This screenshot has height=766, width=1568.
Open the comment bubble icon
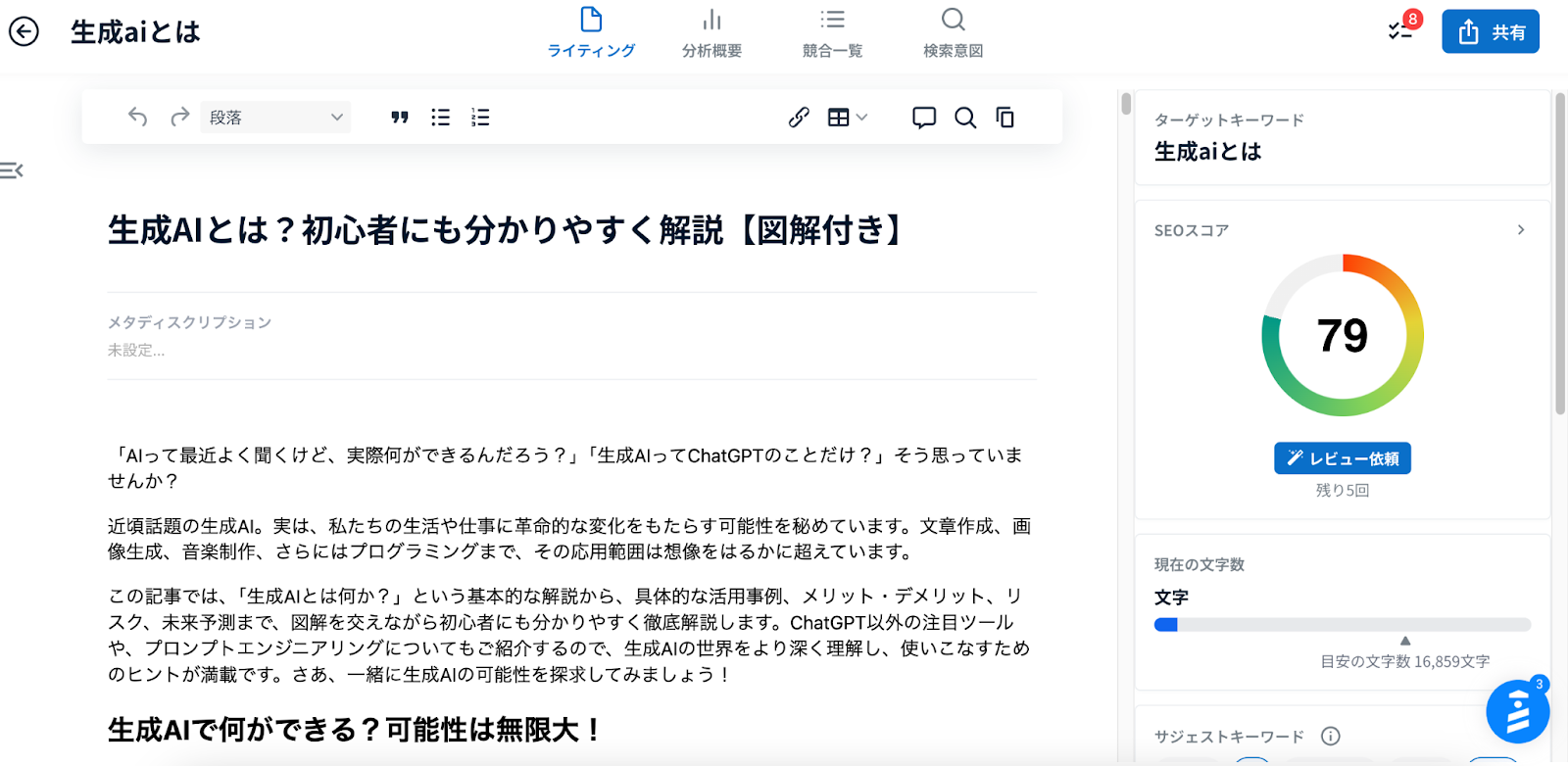pyautogui.click(x=924, y=118)
